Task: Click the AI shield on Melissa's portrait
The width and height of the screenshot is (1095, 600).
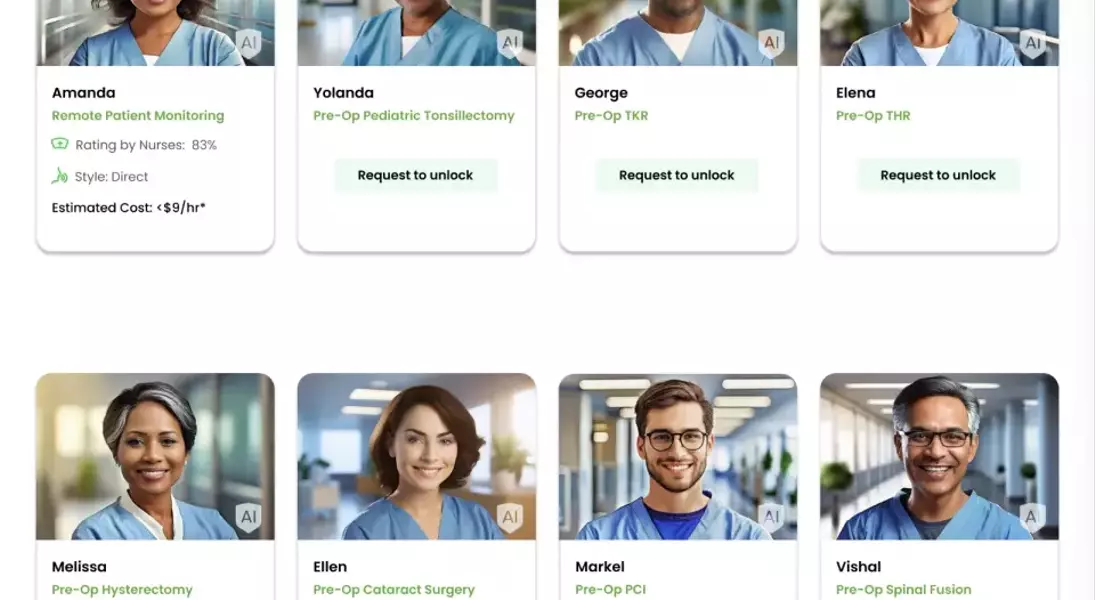Action: click(x=249, y=518)
